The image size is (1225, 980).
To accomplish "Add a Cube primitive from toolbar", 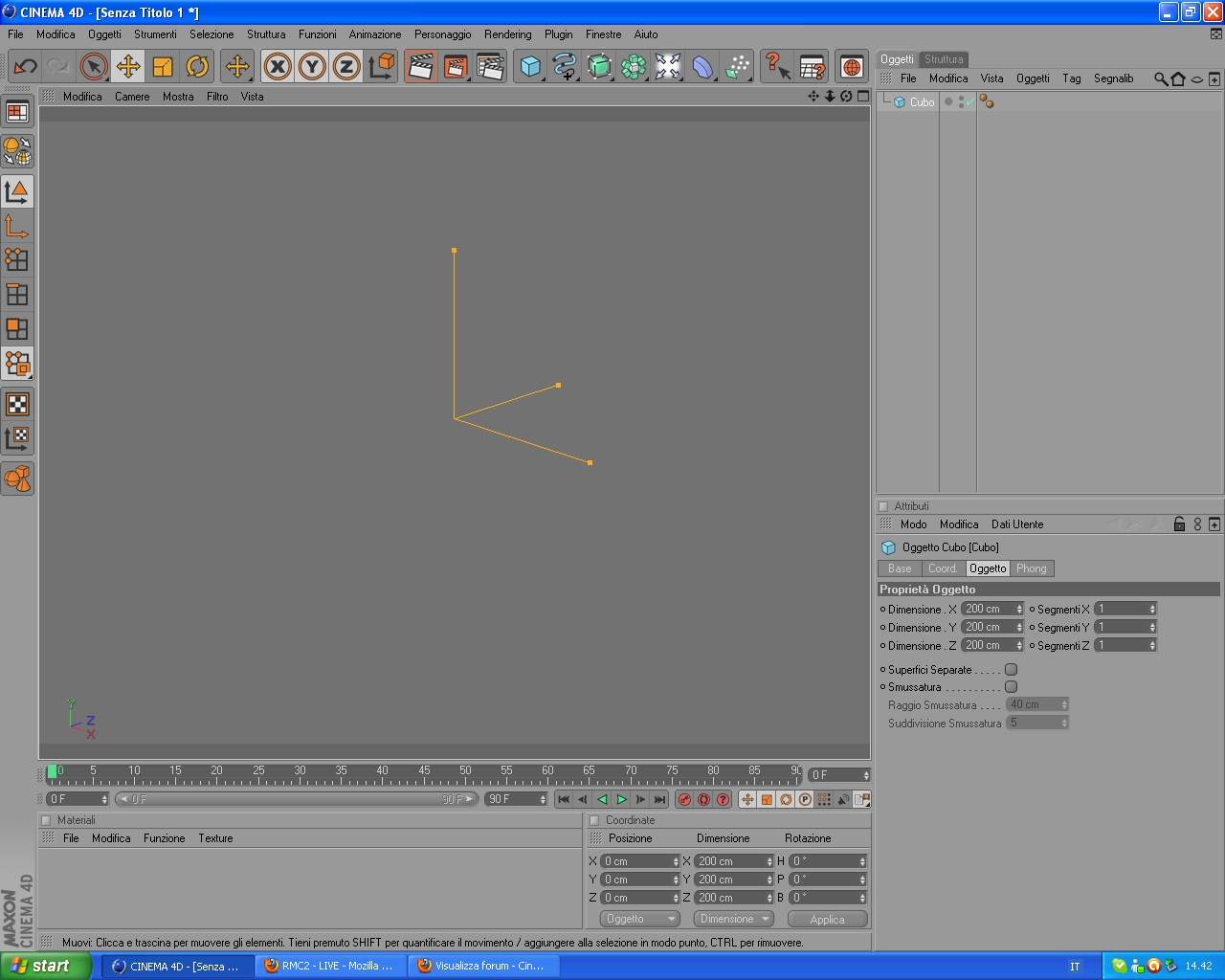I will [530, 66].
